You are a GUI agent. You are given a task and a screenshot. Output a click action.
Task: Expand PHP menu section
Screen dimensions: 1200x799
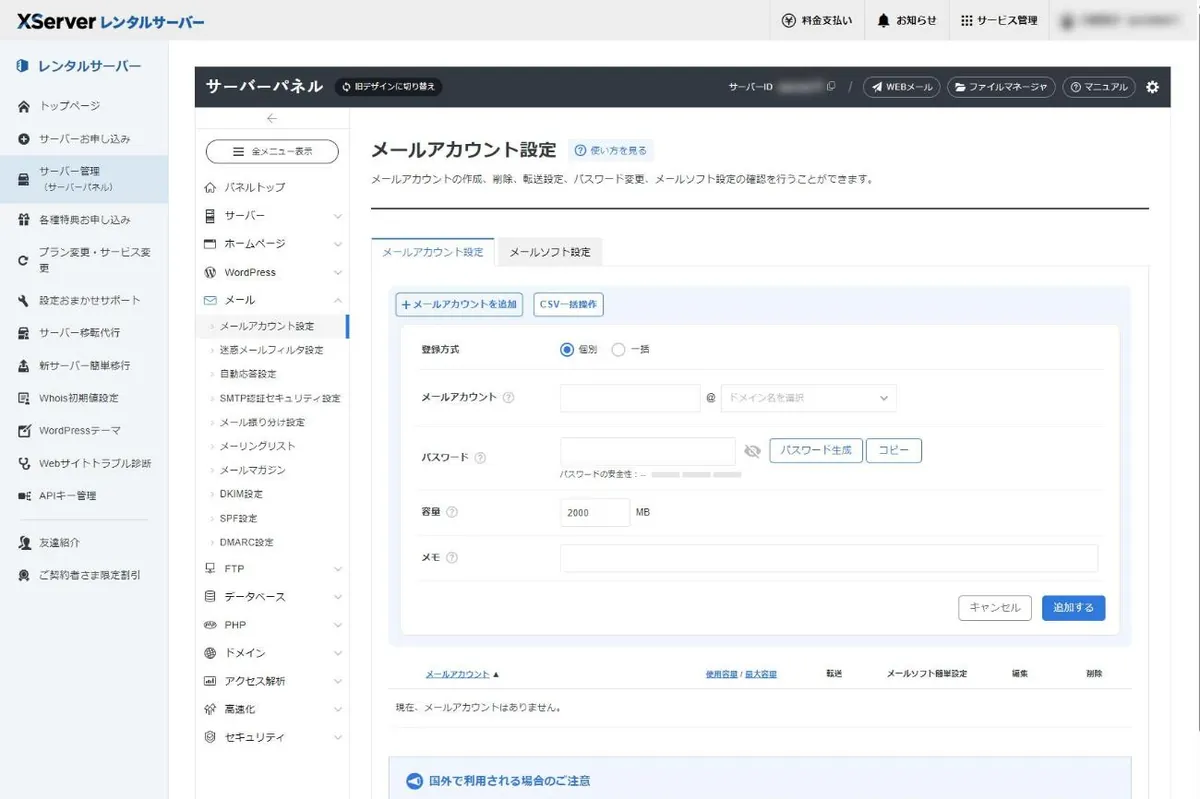(272, 625)
